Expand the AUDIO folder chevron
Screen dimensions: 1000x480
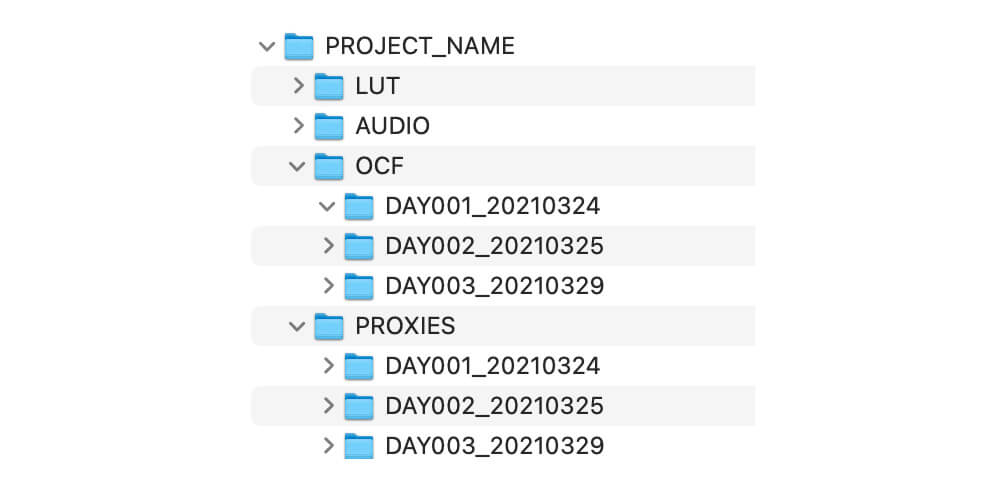[298, 126]
